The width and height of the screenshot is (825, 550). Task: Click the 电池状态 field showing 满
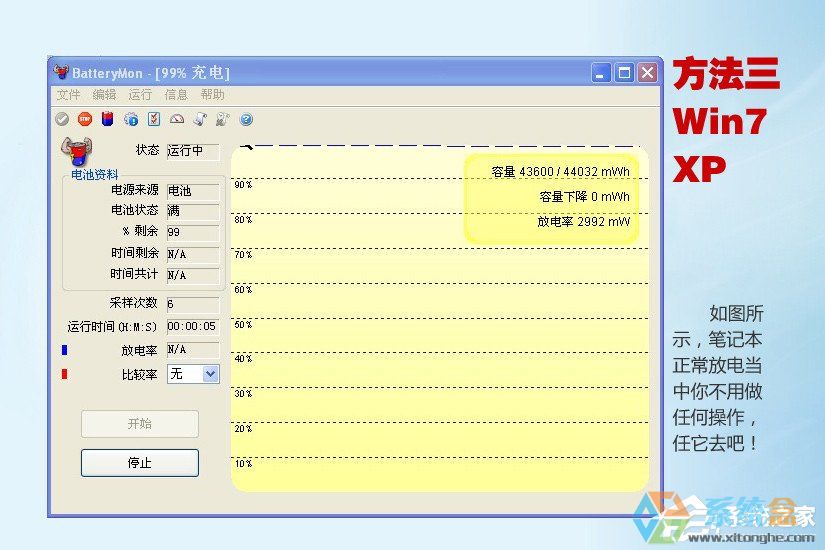(193, 211)
